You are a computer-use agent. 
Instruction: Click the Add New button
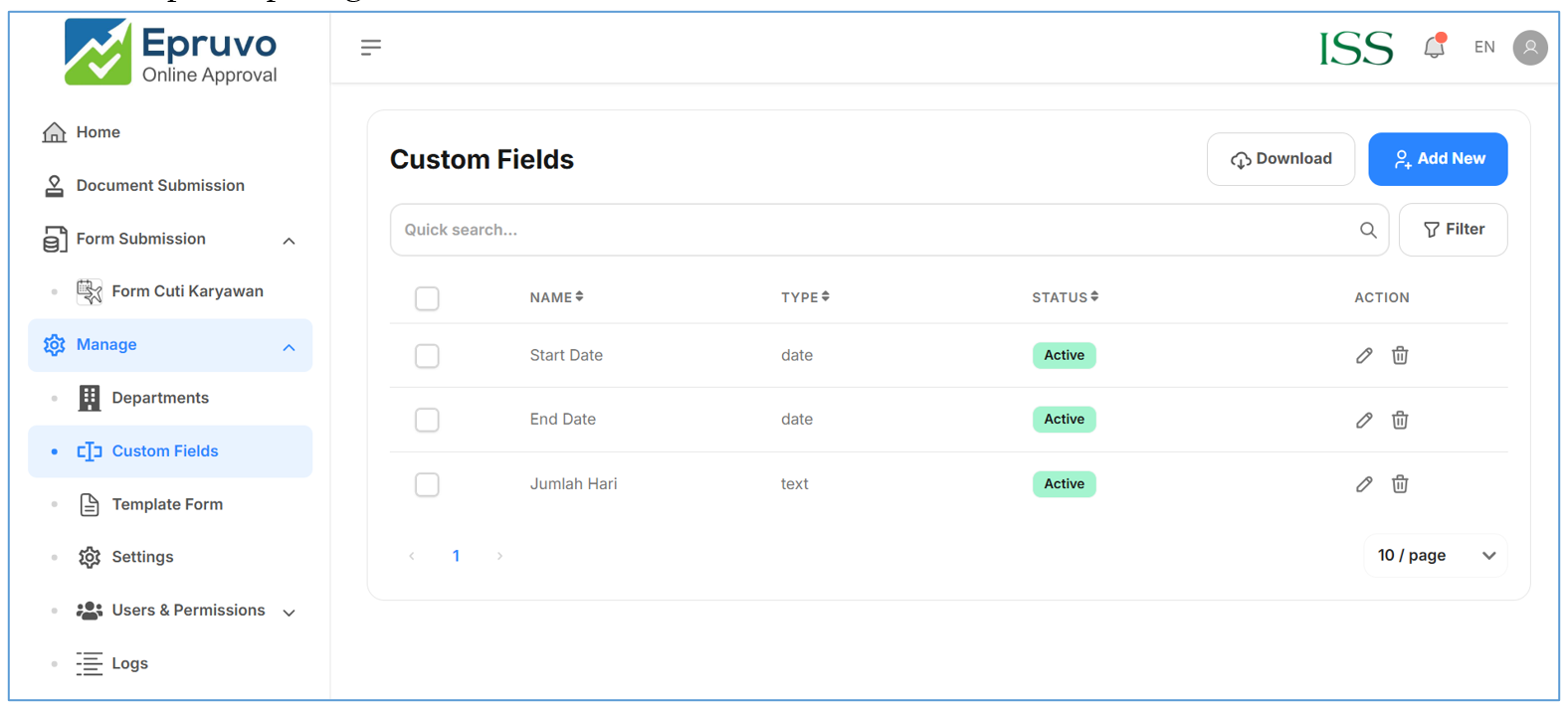coord(1437,159)
